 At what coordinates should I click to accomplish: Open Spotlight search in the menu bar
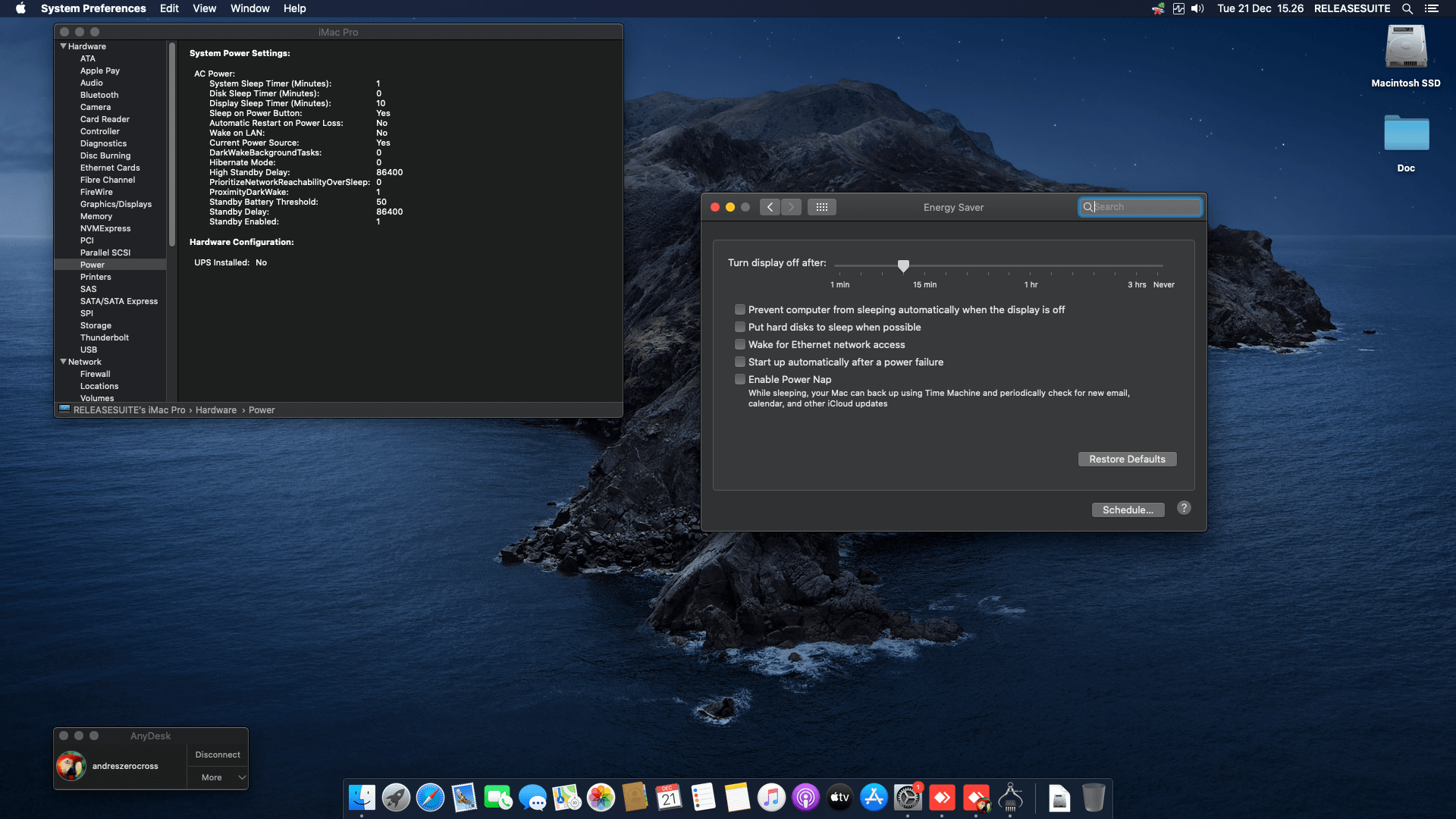coord(1407,8)
